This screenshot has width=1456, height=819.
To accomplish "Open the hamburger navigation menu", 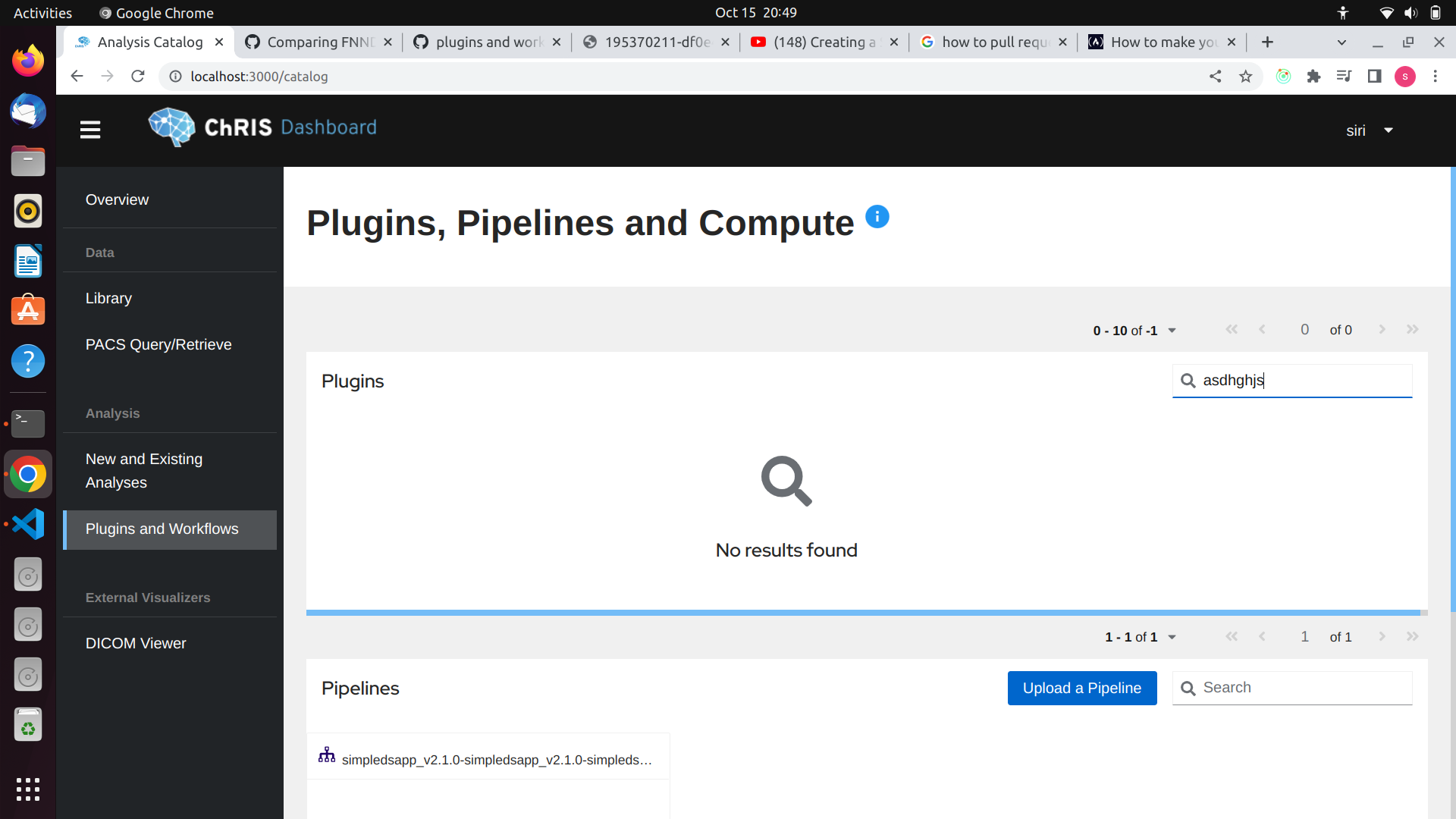I will (x=89, y=130).
